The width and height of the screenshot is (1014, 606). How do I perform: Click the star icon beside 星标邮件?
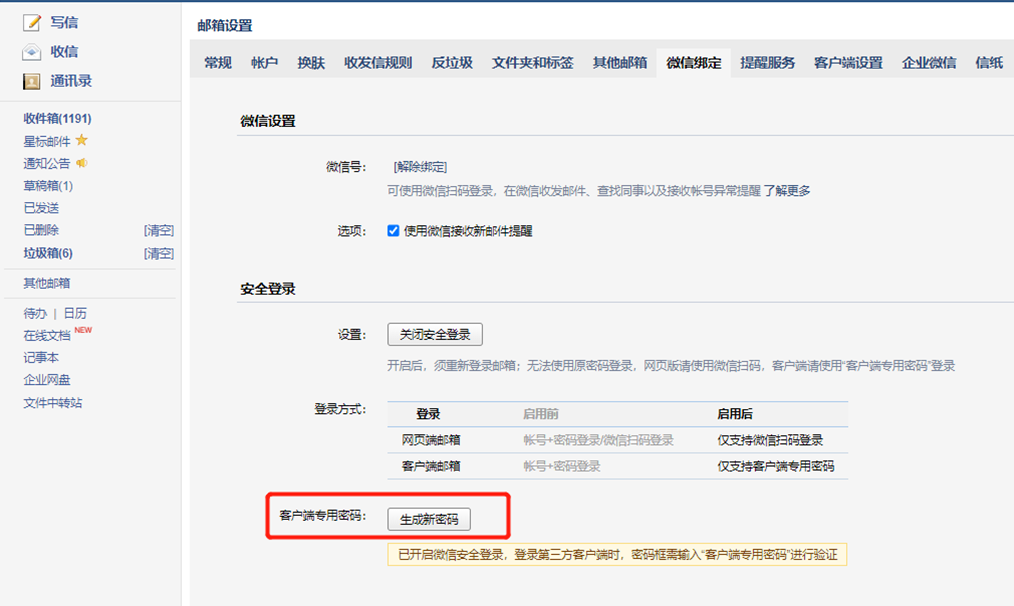[x=81, y=140]
